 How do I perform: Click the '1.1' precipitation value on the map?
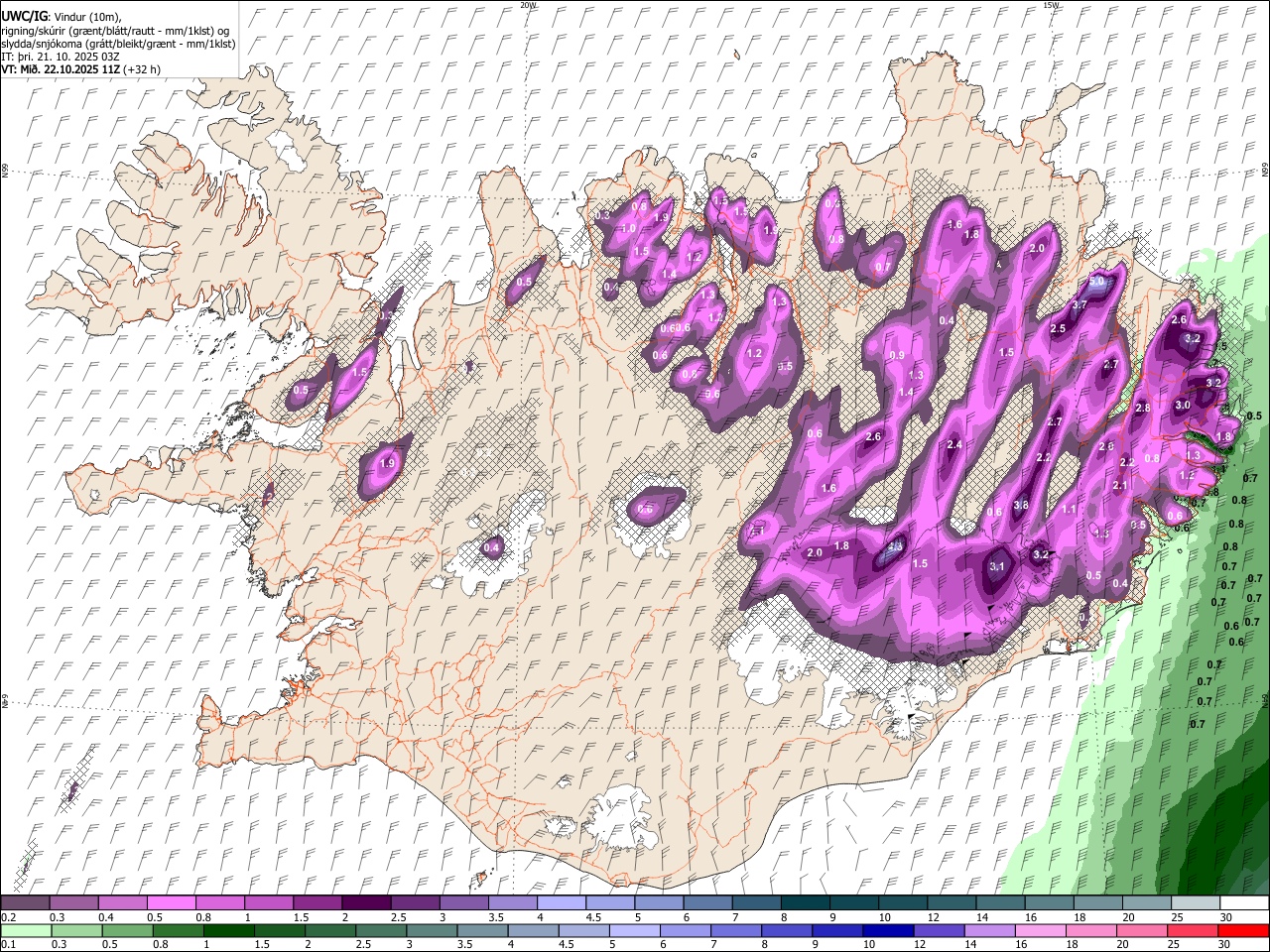(x=1070, y=509)
